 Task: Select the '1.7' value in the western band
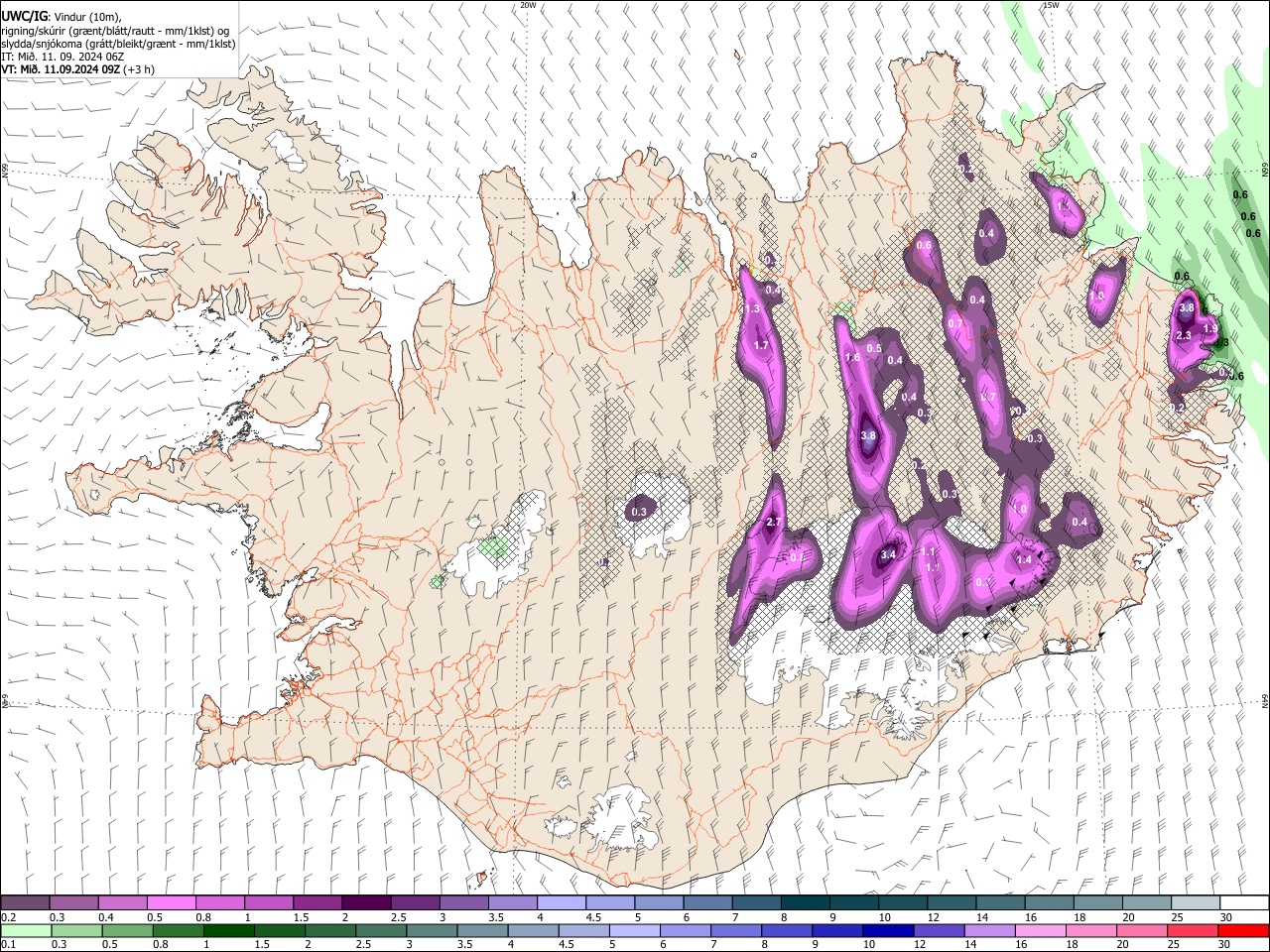coord(761,345)
